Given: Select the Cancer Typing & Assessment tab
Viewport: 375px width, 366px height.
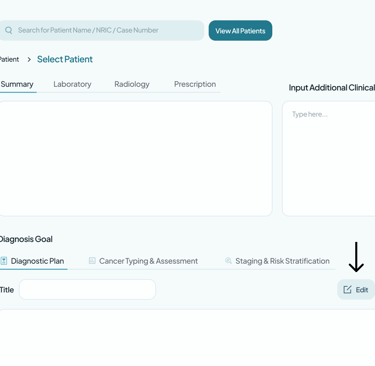Looking at the screenshot, I should click(x=143, y=261).
